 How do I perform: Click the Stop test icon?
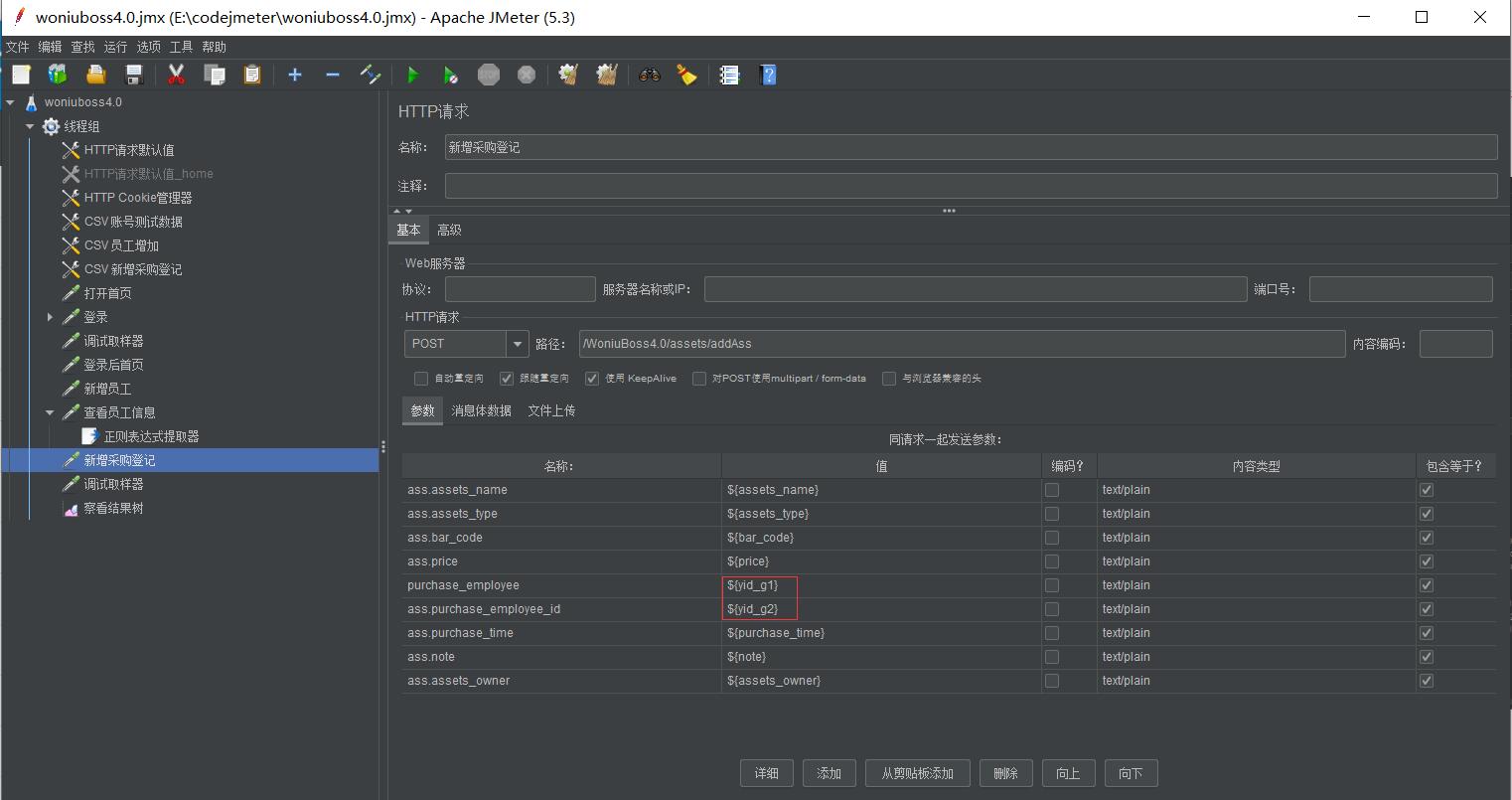[x=489, y=75]
